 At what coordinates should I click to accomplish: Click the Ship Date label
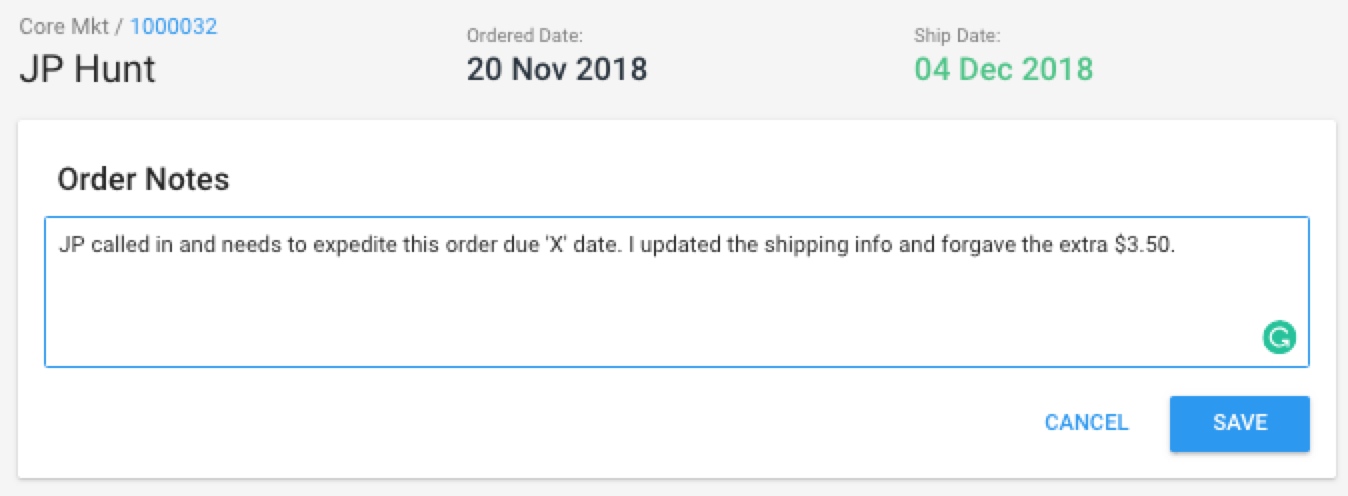click(x=957, y=36)
